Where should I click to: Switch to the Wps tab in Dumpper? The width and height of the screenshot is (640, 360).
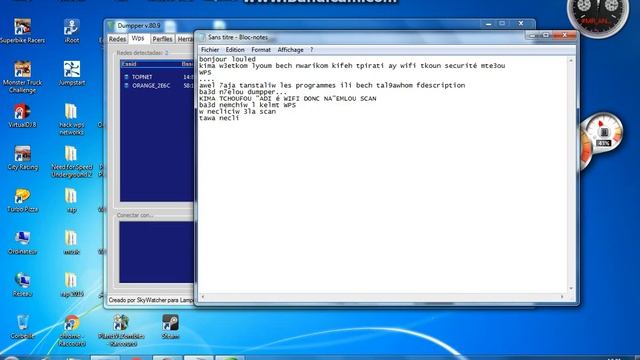coord(138,38)
